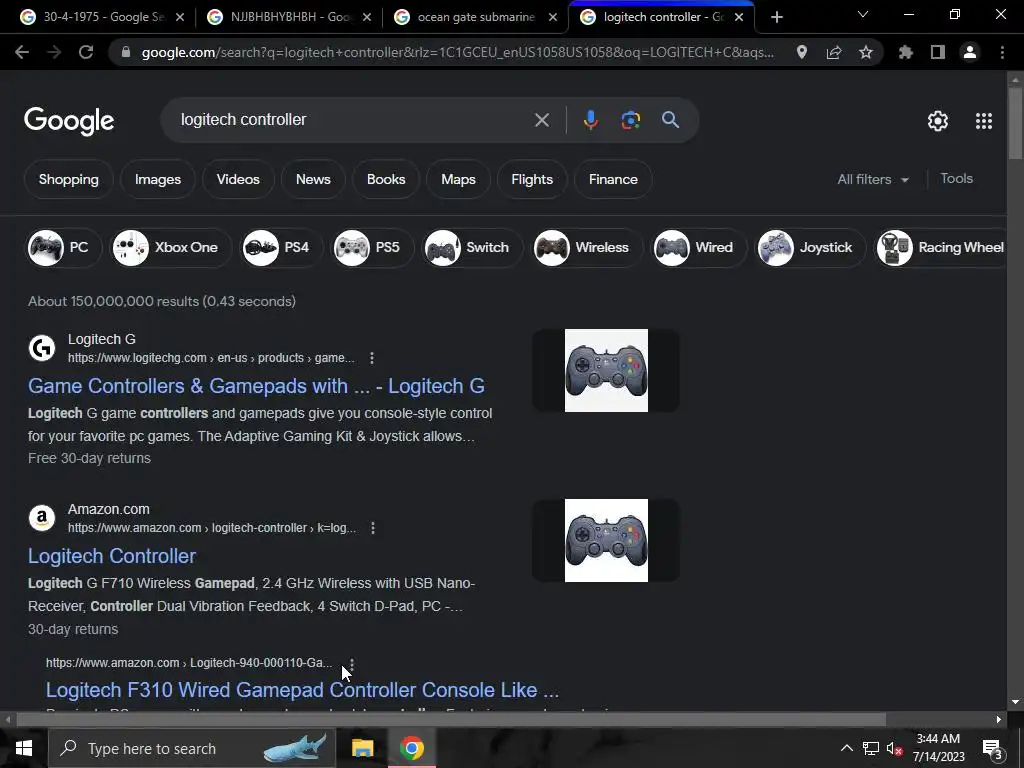1024x768 pixels.
Task: Filter results by PC chip
Action: coord(63,248)
